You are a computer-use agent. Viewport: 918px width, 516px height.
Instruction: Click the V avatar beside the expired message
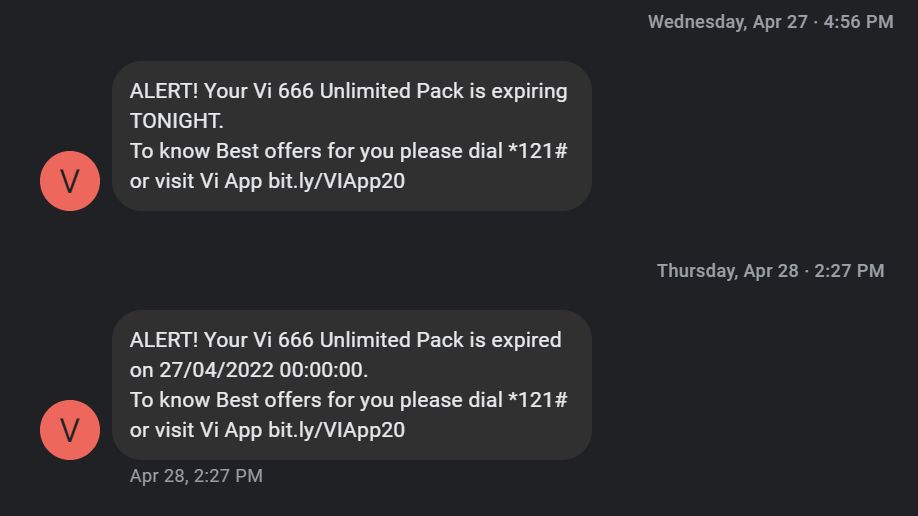tap(70, 430)
